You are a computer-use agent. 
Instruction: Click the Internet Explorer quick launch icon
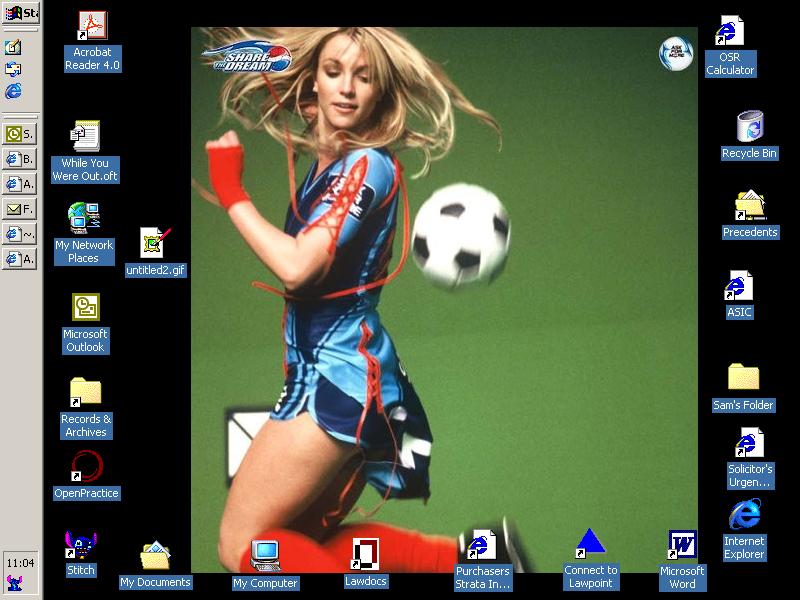[x=14, y=91]
